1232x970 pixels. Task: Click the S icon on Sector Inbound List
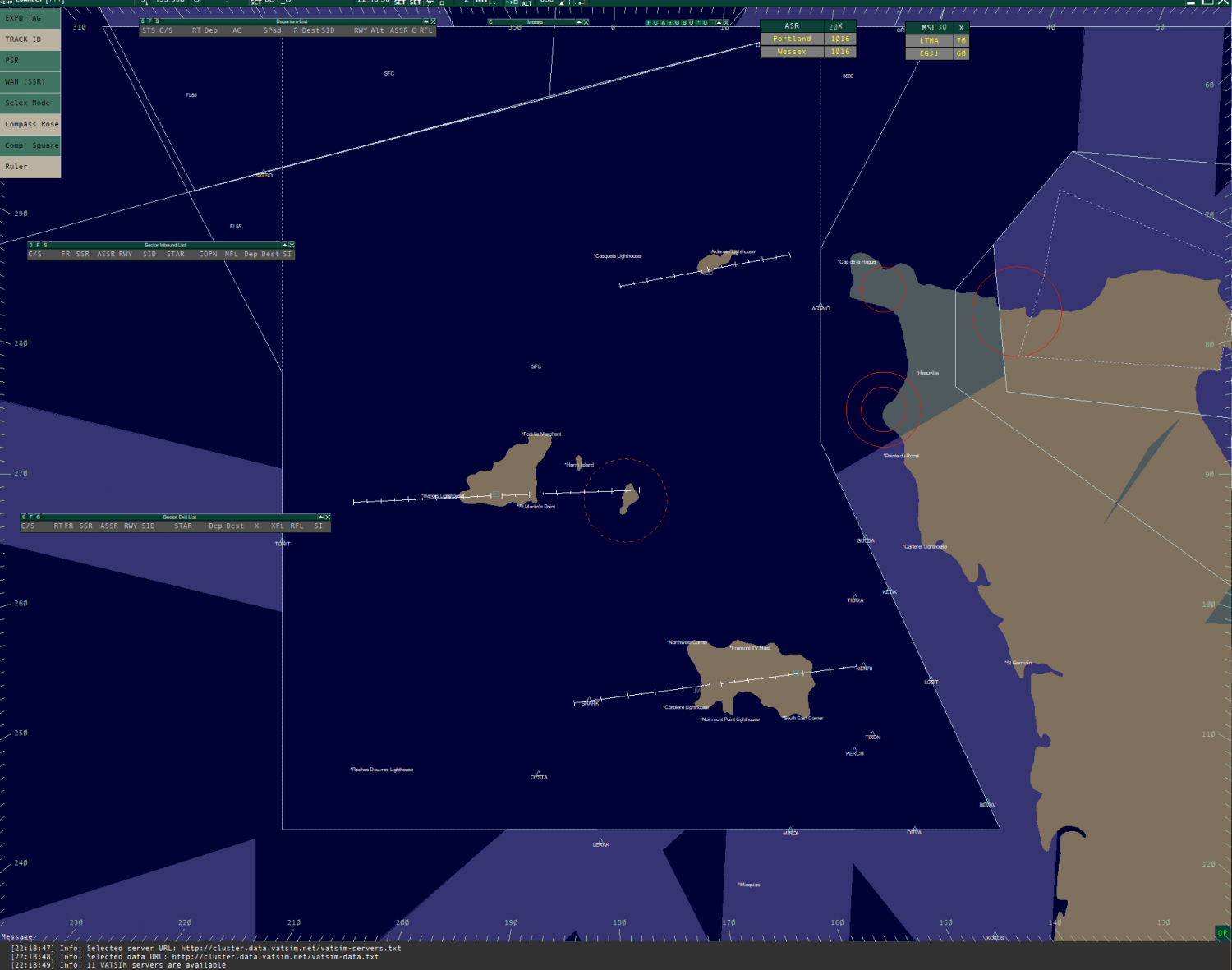(45, 245)
